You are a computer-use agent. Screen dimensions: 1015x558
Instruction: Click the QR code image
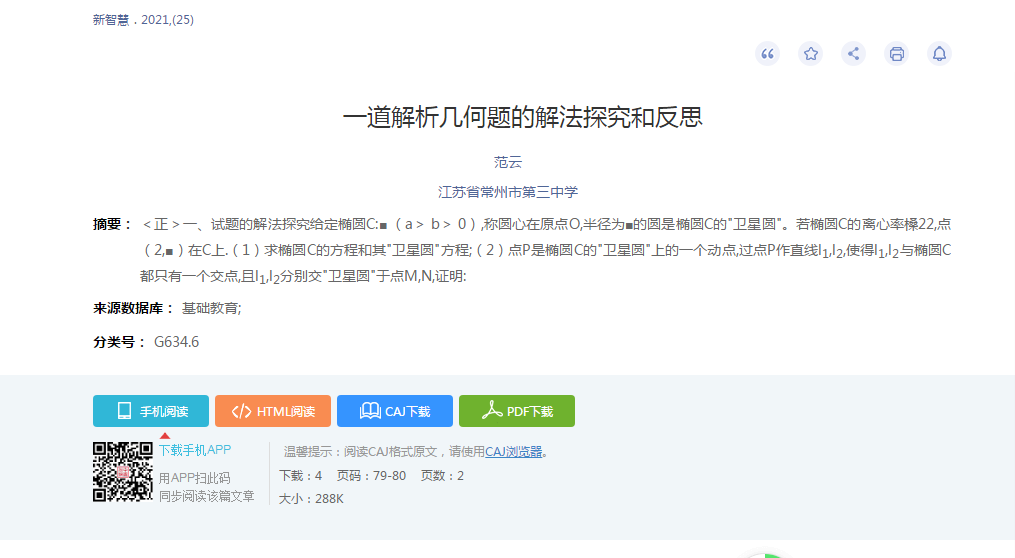(123, 472)
